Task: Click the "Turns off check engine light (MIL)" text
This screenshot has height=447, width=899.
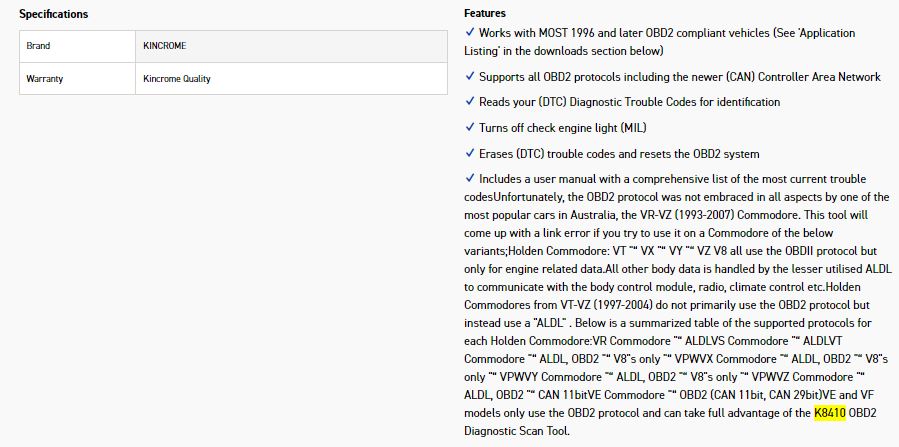Action: pos(559,128)
